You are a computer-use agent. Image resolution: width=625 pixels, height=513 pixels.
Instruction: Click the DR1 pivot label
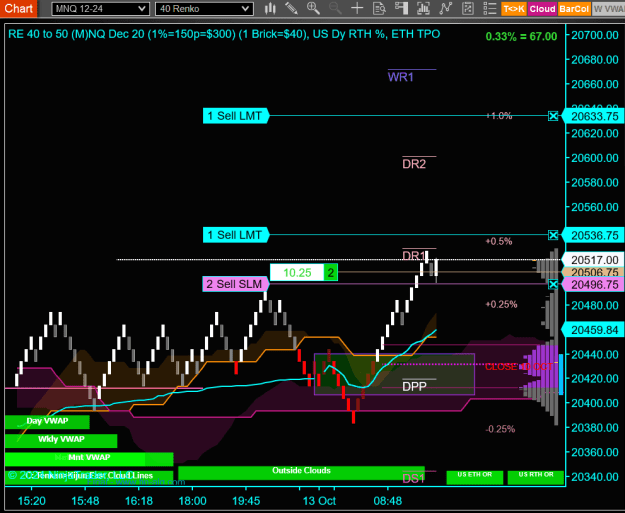click(x=414, y=256)
